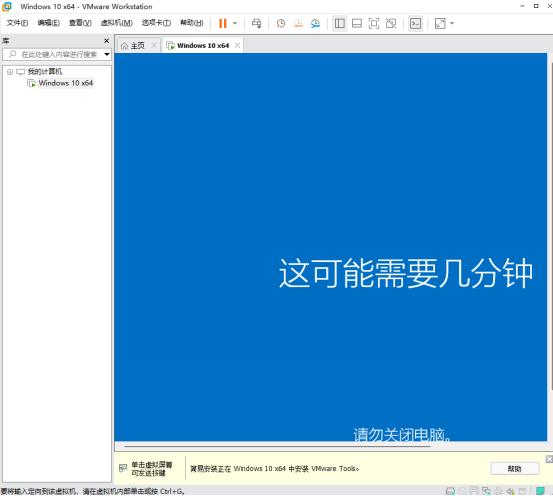553x496 pixels.
Task: Click the CD/DVD drive status bar icon
Action: (462, 491)
